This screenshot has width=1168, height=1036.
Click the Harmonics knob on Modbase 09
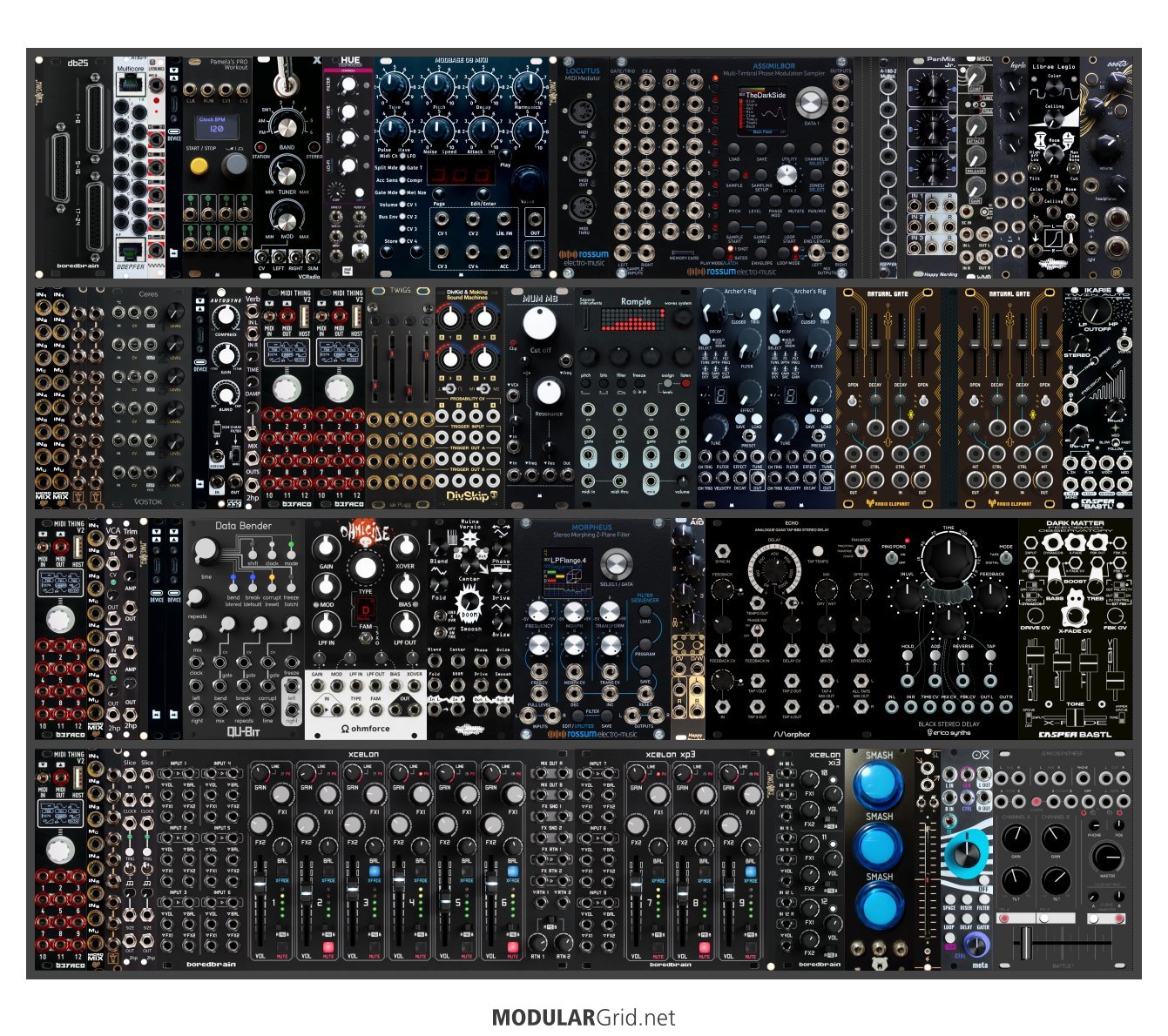(x=527, y=85)
